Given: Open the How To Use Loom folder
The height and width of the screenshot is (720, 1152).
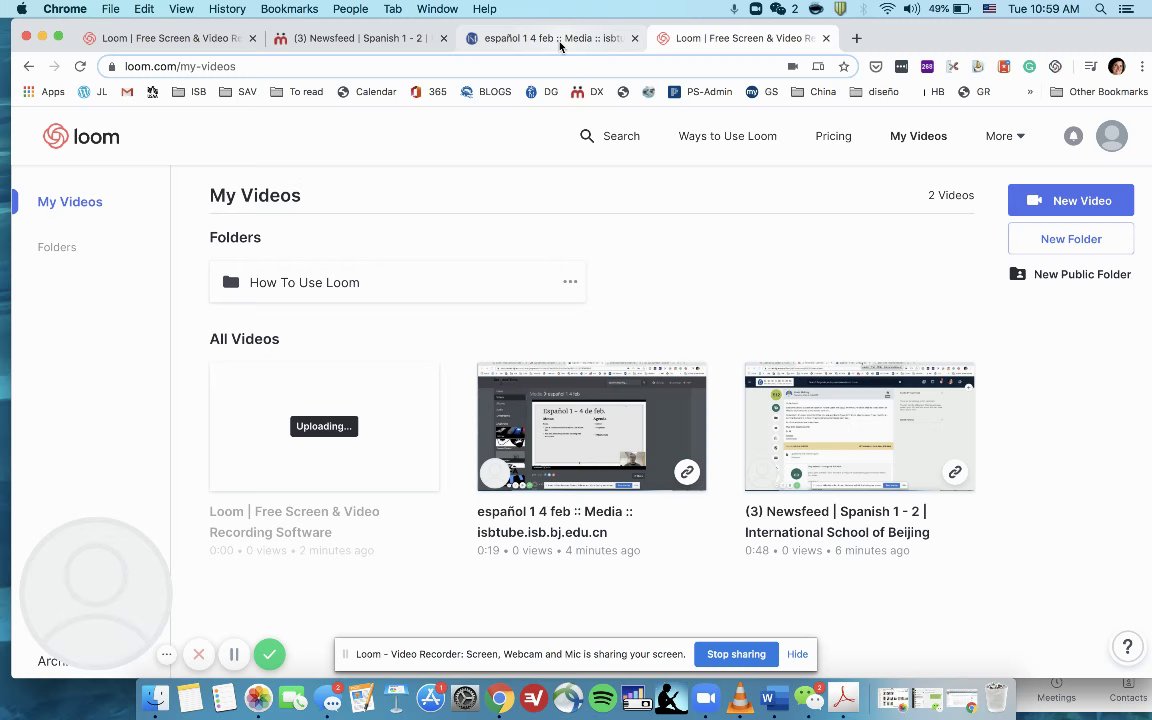Looking at the screenshot, I should 397,282.
